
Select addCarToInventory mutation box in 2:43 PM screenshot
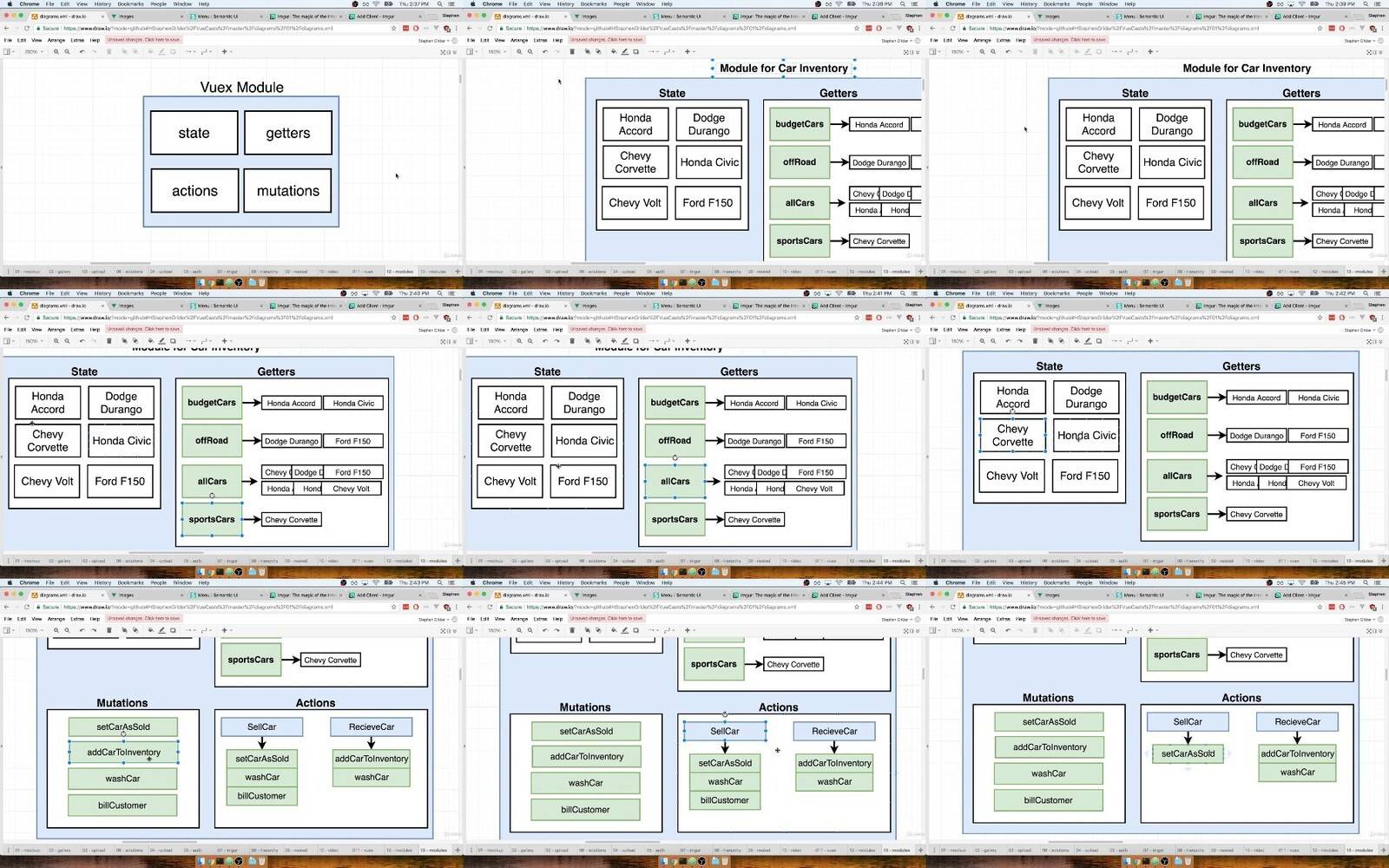[x=123, y=752]
